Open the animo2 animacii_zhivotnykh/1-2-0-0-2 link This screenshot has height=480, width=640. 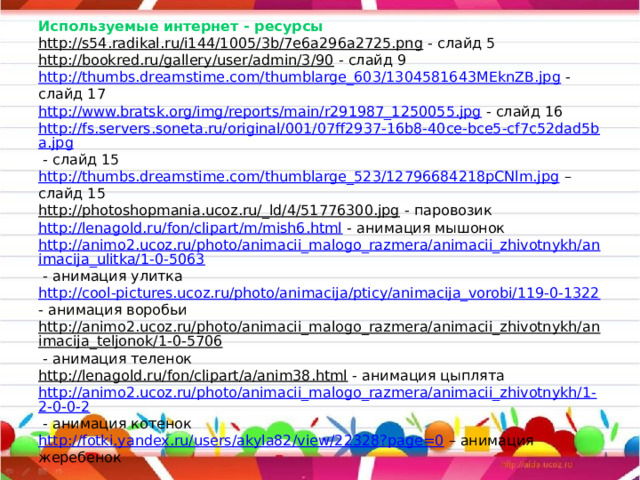318,400
